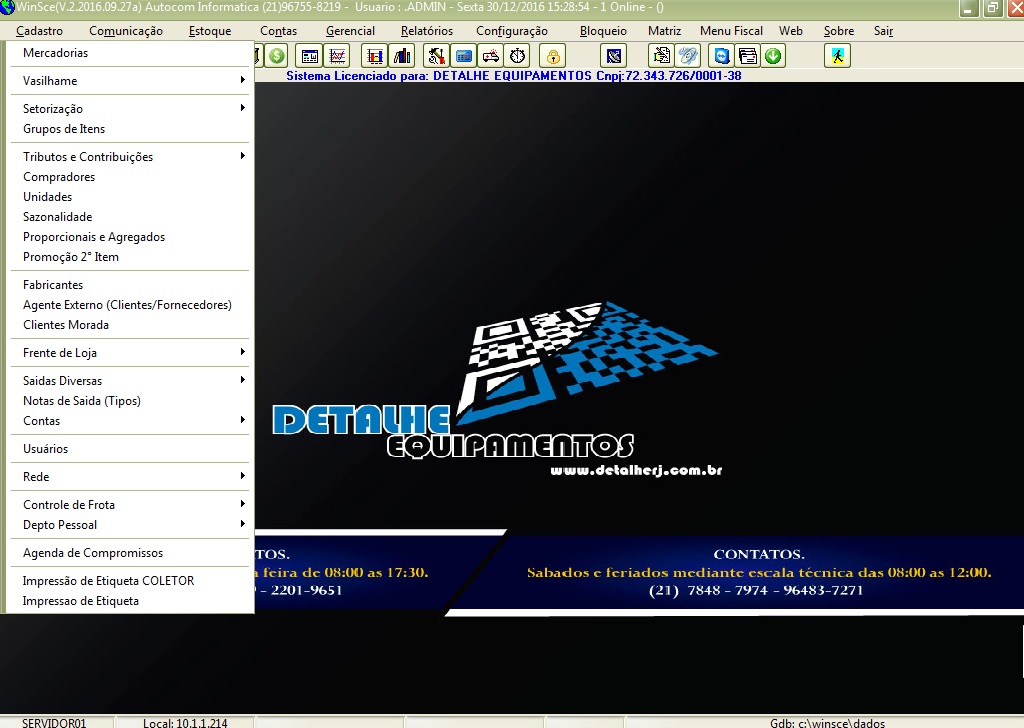Open the Relatórios menu
Screen dimensions: 1024x728
coord(427,31)
